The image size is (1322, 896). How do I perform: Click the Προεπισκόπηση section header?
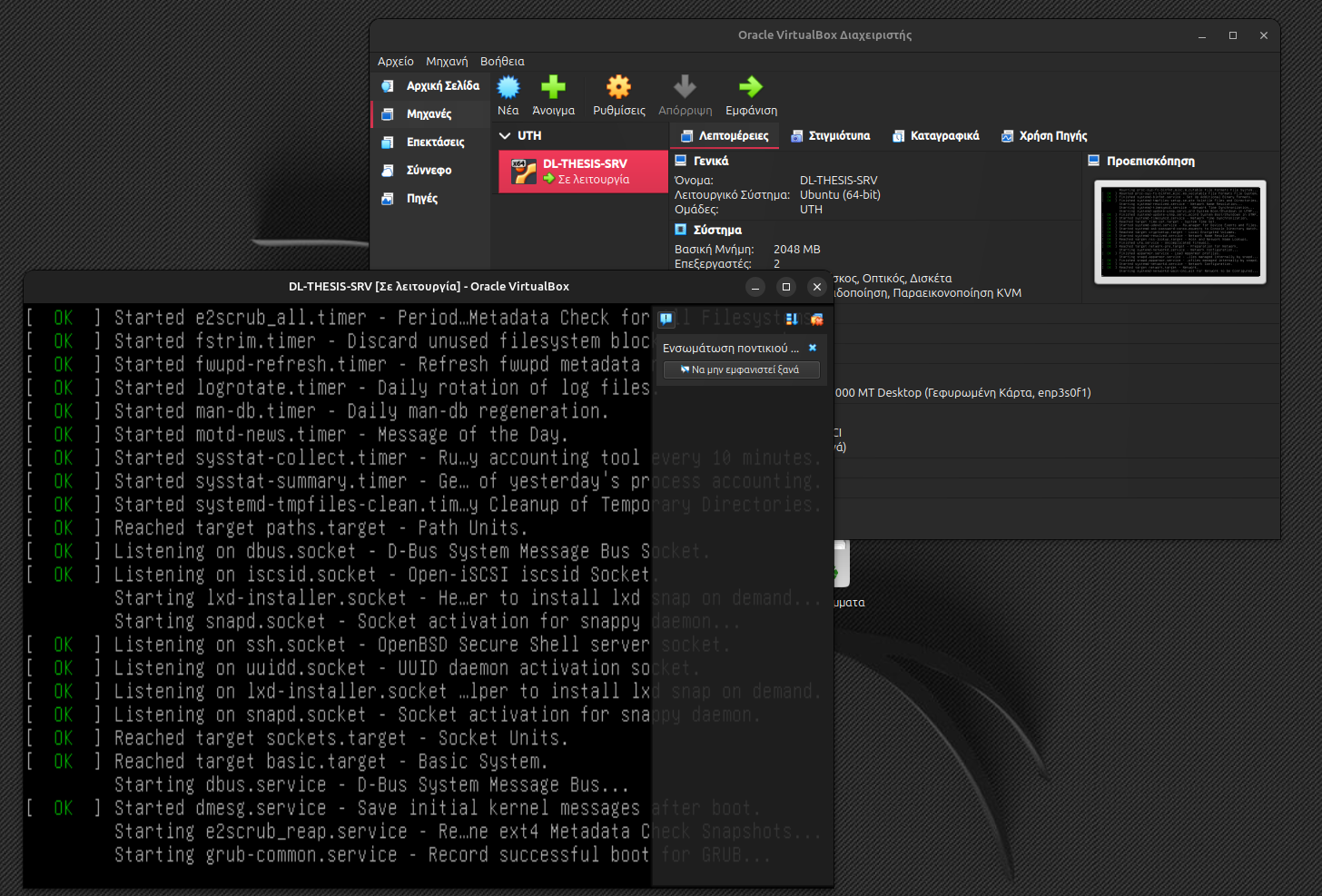(1150, 161)
